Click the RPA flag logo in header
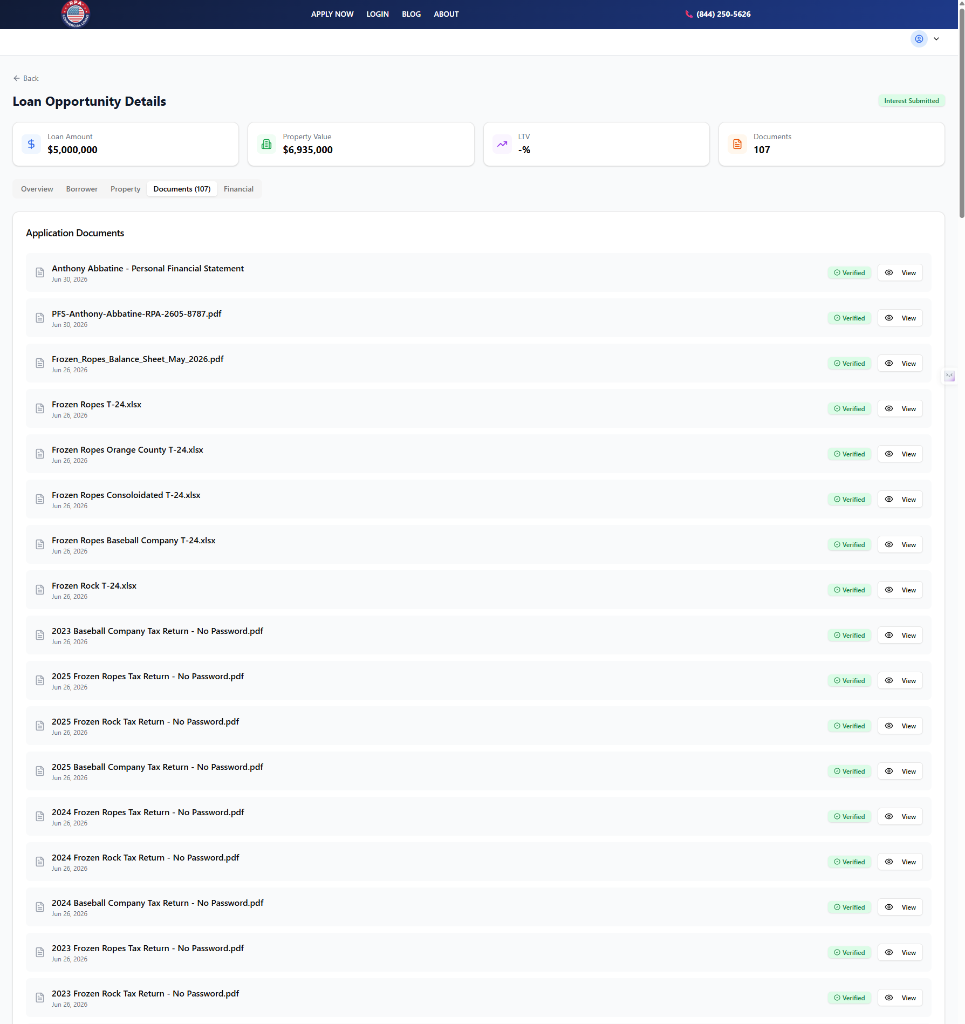The height and width of the screenshot is (1024, 965). pos(75,14)
